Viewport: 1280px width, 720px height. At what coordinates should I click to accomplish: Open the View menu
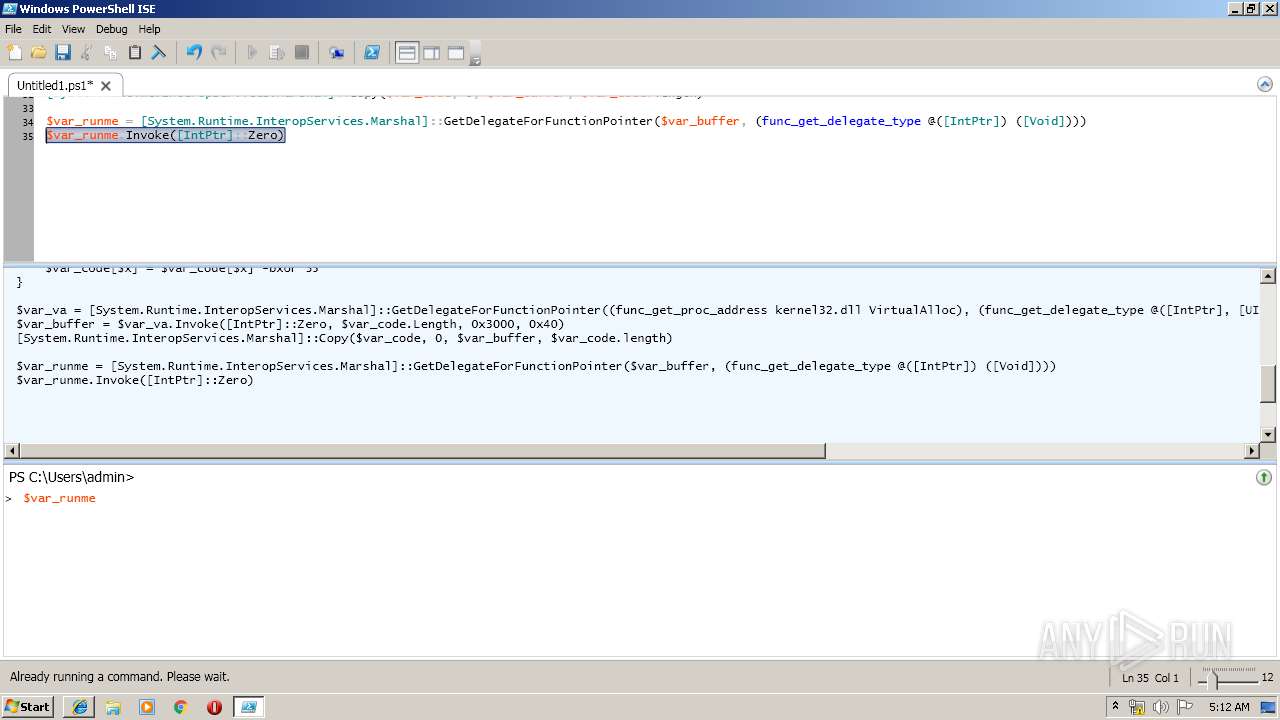(x=73, y=29)
